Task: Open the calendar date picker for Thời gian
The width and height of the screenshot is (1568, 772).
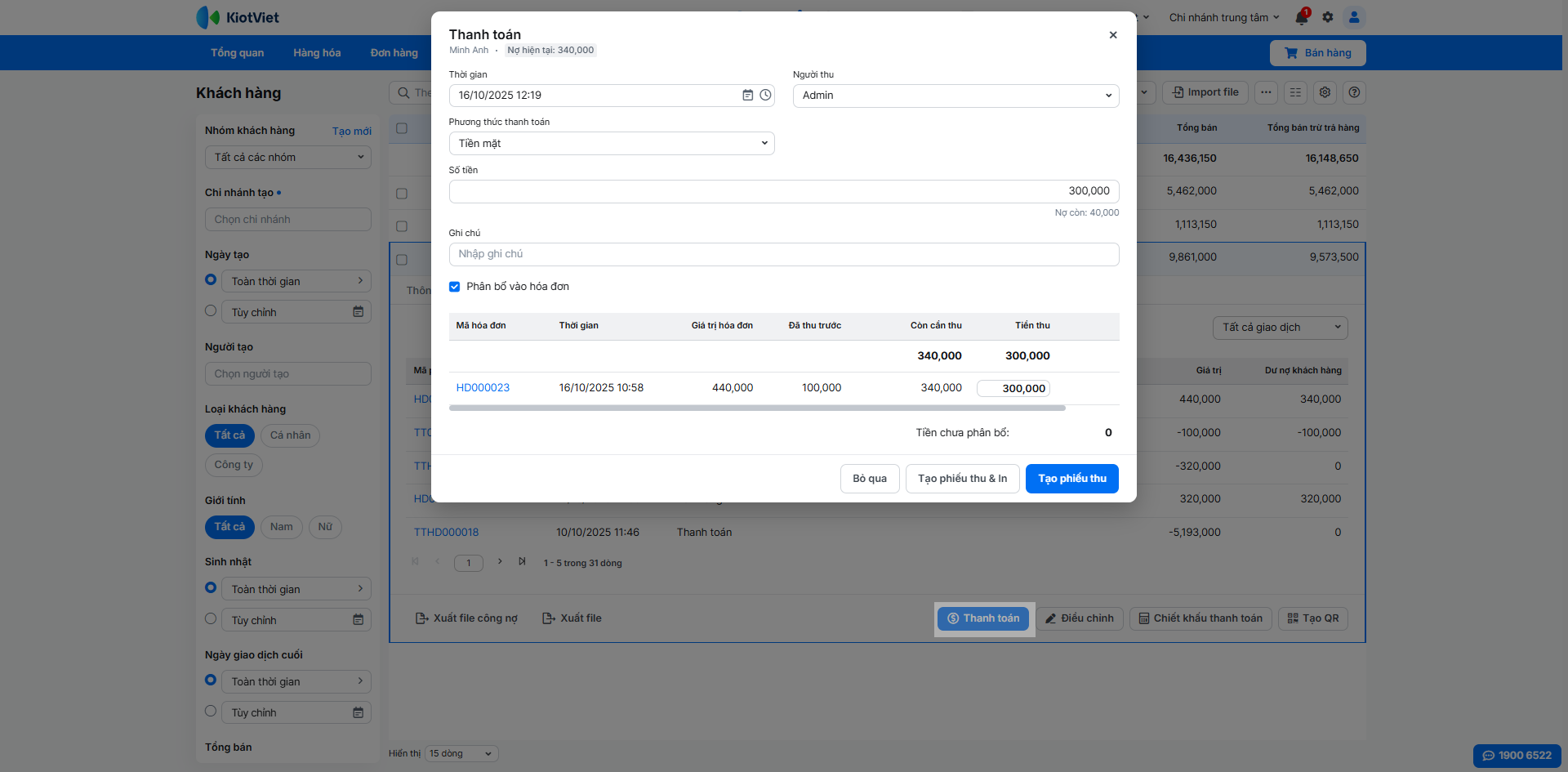Action: pyautogui.click(x=747, y=96)
